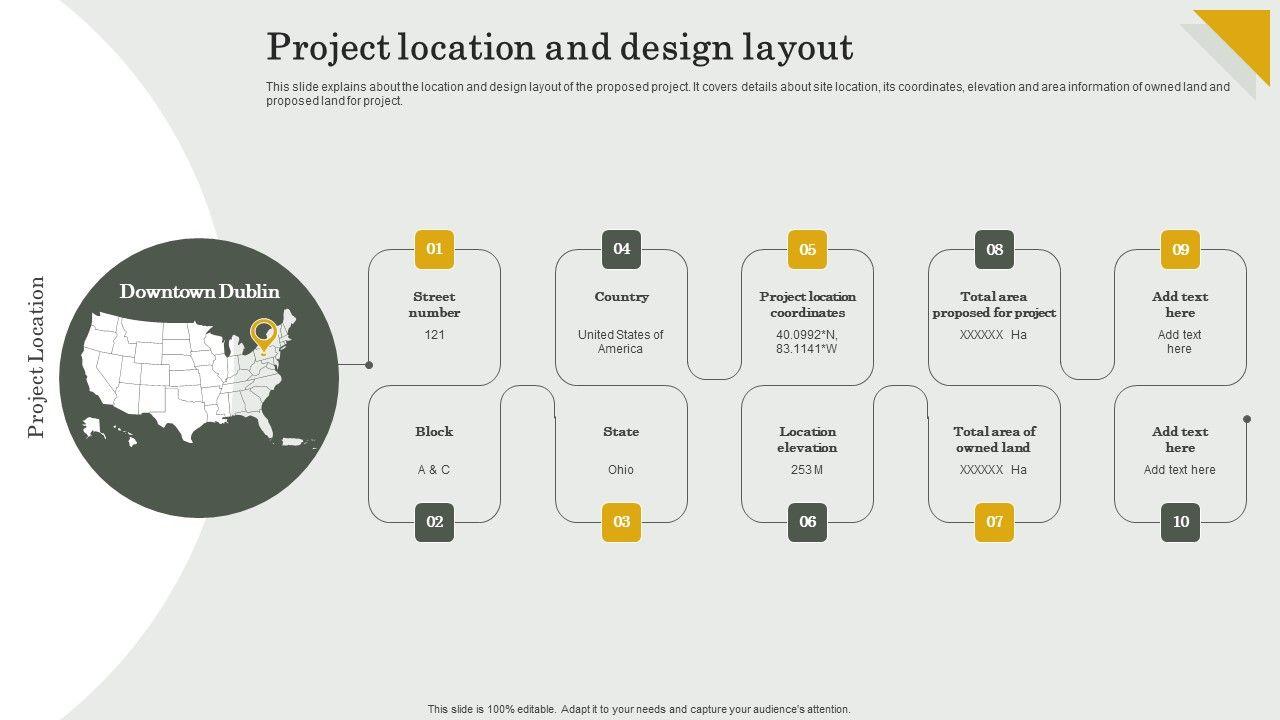This screenshot has height=720, width=1280.
Task: Click the yellow 03 badge under State
Action: 621,522
